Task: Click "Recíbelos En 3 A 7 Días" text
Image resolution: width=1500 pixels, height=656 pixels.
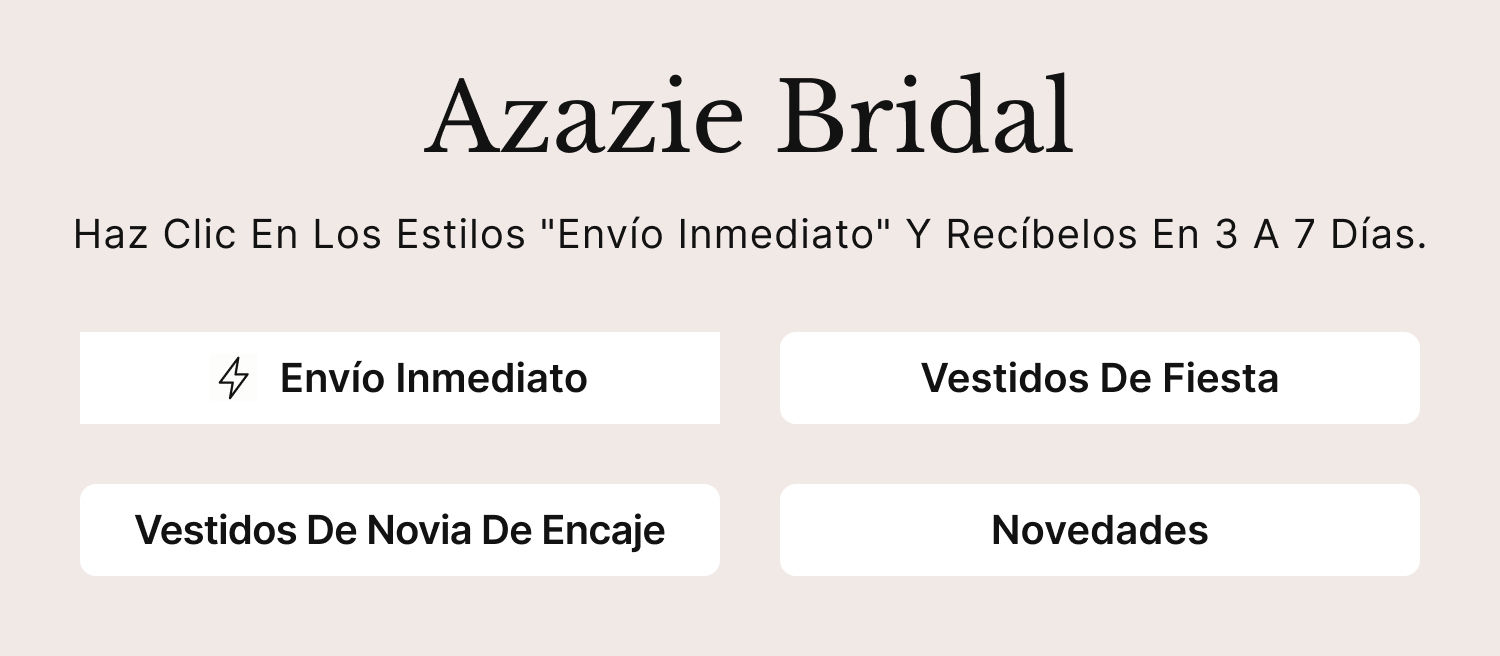Action: click(x=1185, y=235)
